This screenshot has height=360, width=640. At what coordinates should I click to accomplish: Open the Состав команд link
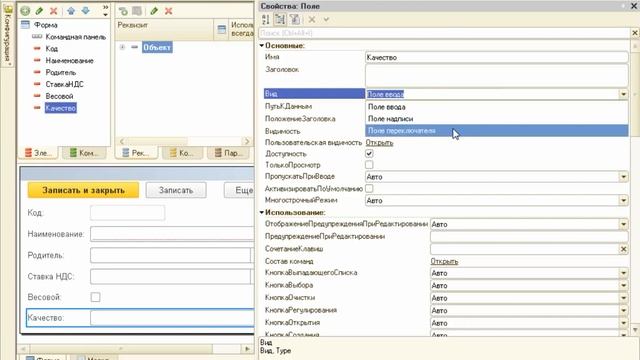(444, 261)
